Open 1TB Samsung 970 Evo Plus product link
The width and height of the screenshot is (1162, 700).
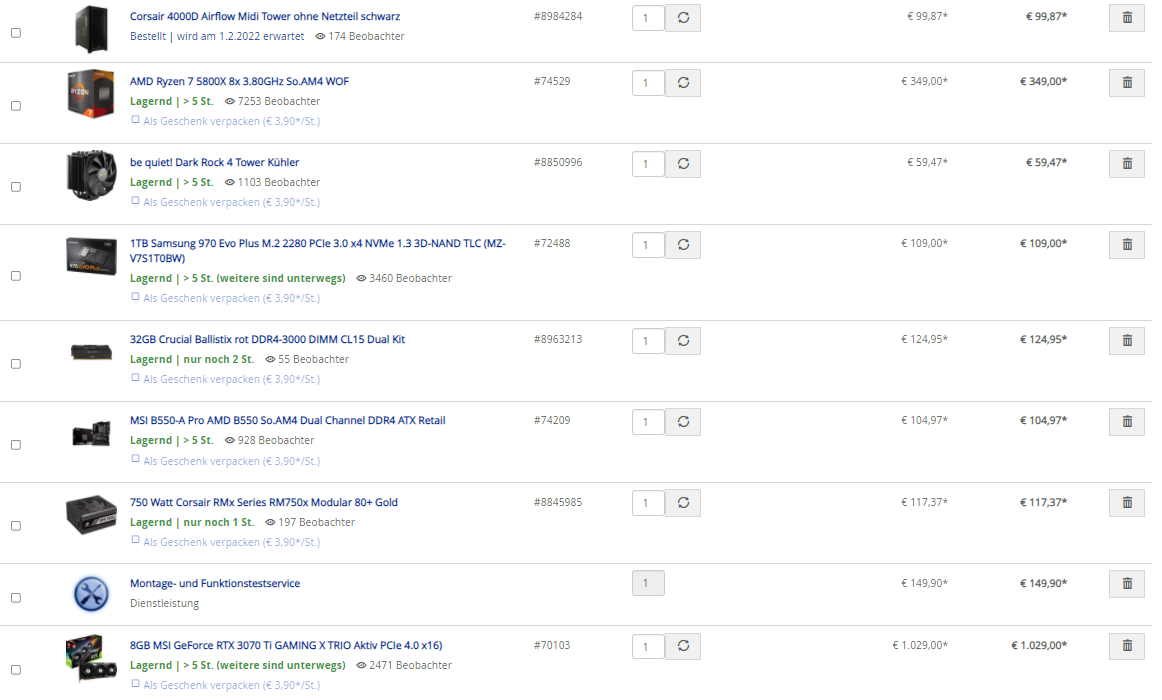click(318, 250)
